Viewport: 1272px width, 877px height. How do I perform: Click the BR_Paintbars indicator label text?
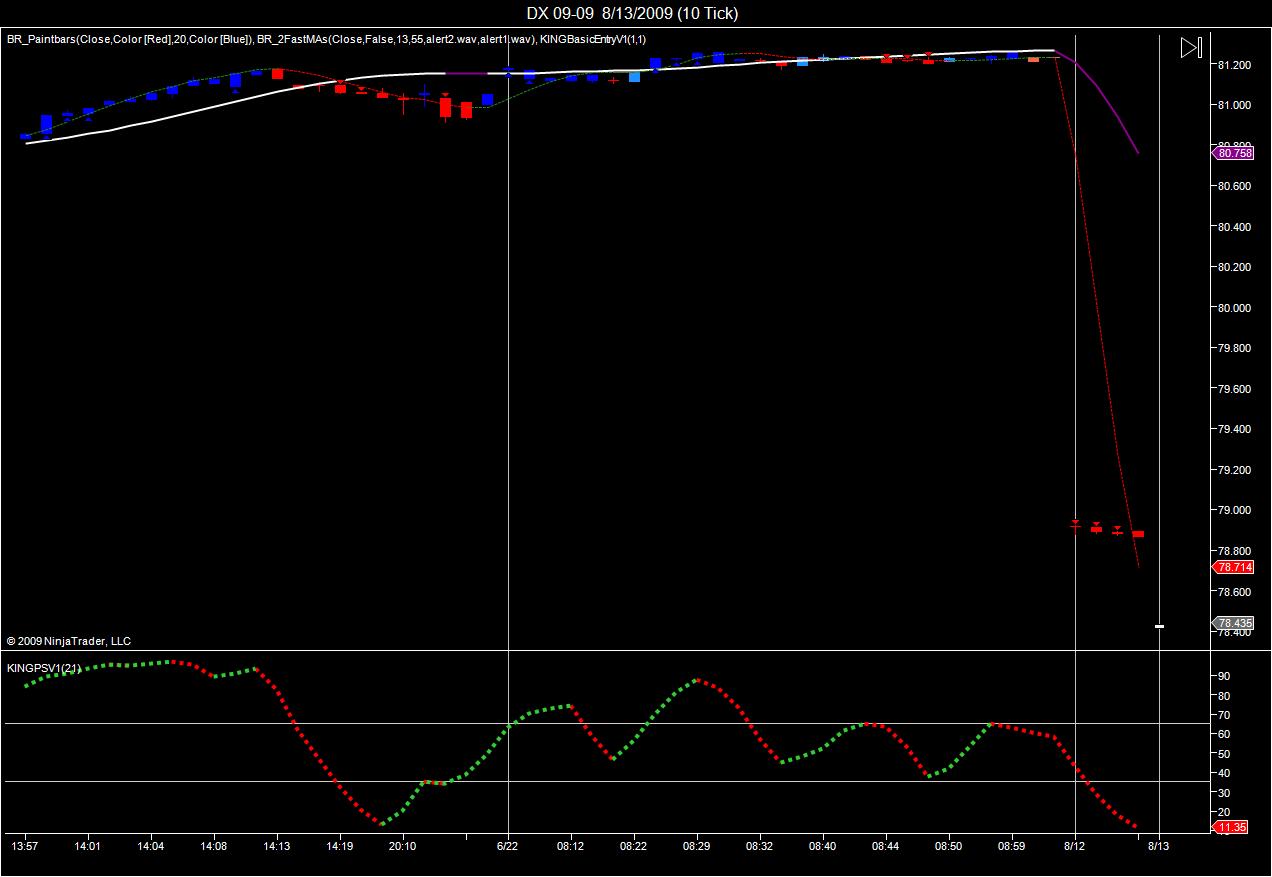[129, 39]
